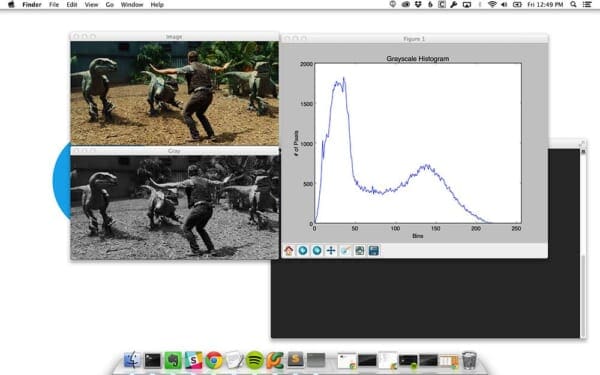Open Sublime Text from the Dock

pyautogui.click(x=295, y=360)
